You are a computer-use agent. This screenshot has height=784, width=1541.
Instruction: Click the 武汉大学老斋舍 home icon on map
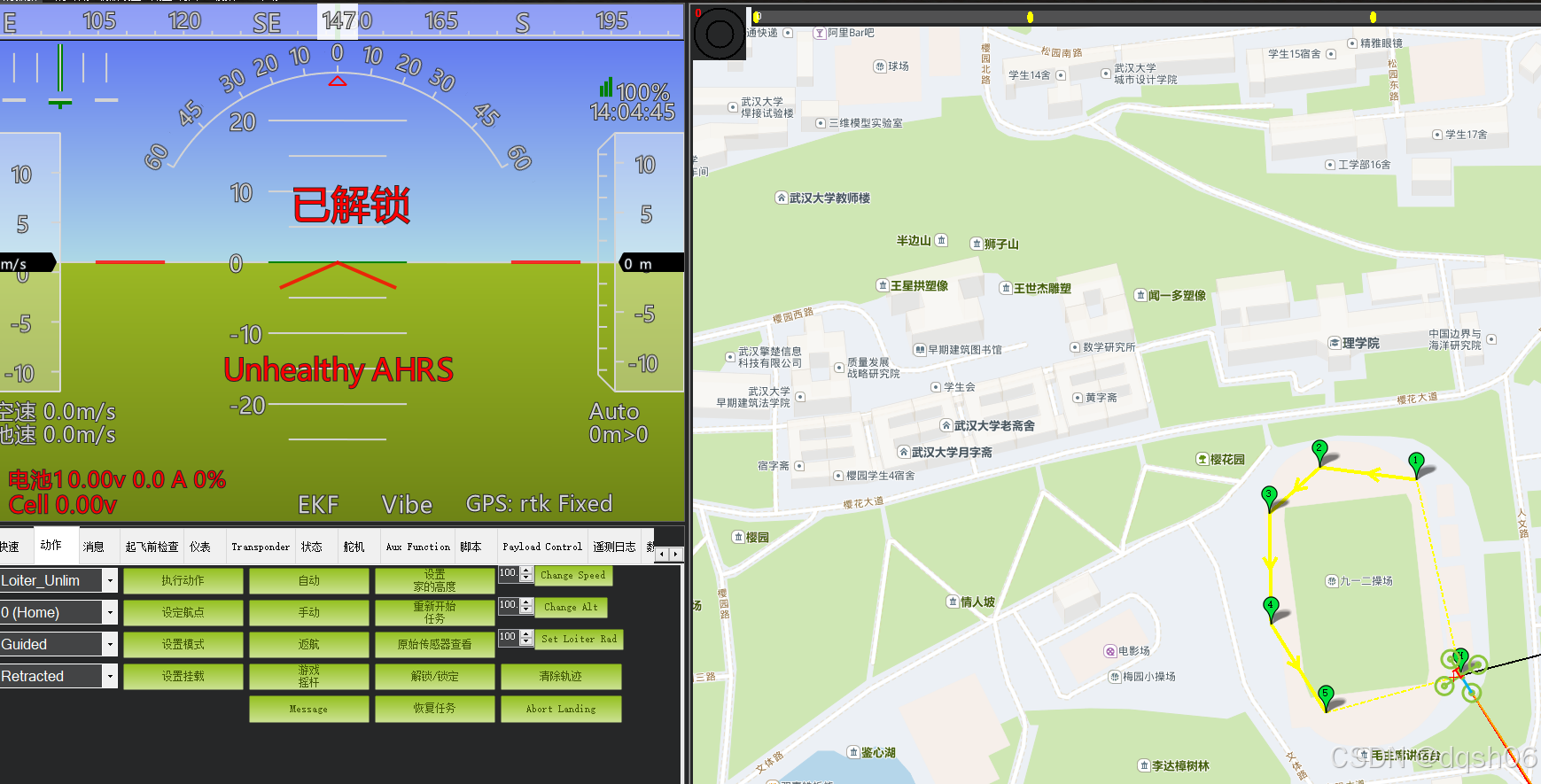(x=946, y=425)
